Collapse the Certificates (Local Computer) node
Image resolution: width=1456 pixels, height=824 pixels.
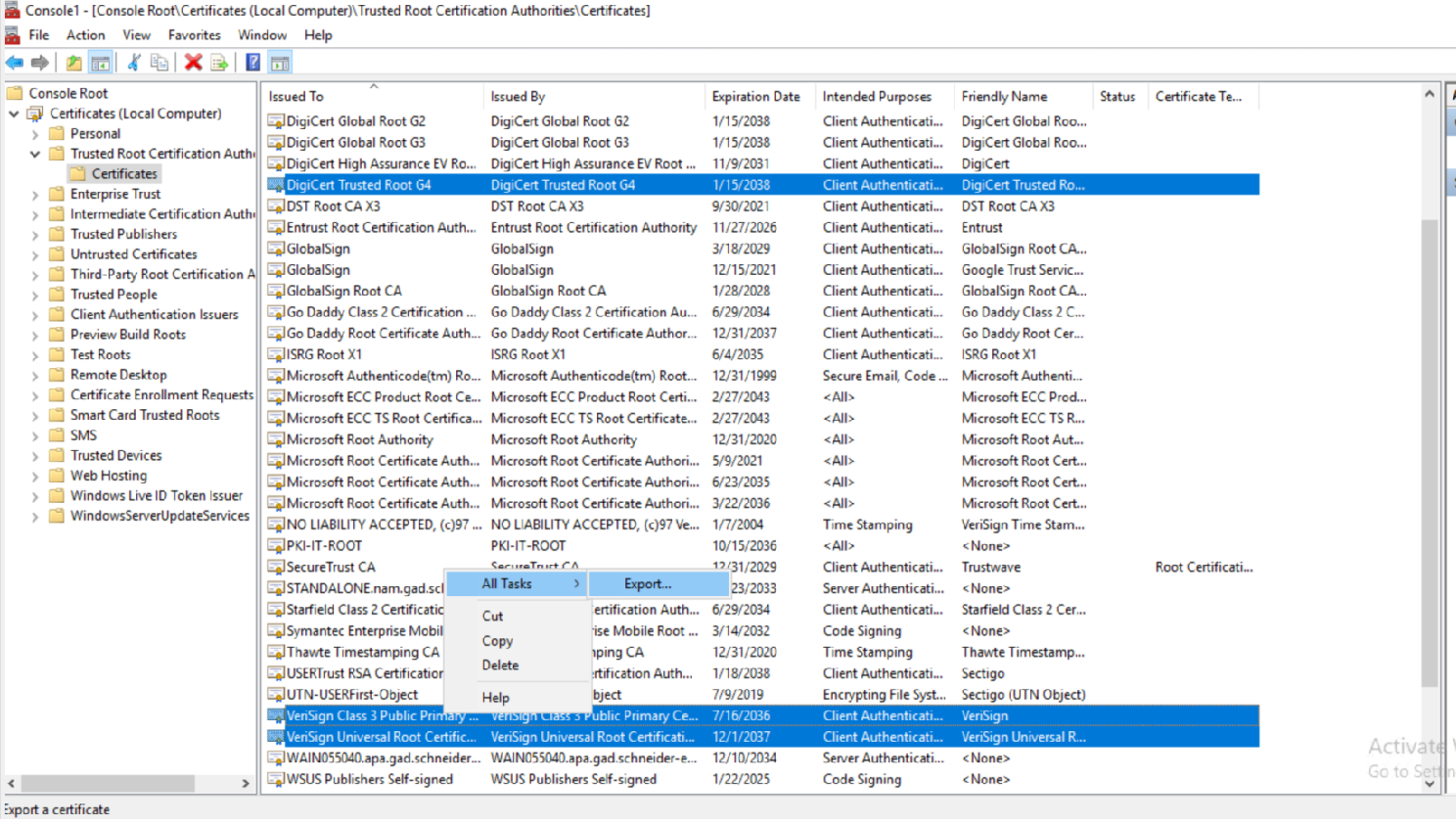pos(14,114)
